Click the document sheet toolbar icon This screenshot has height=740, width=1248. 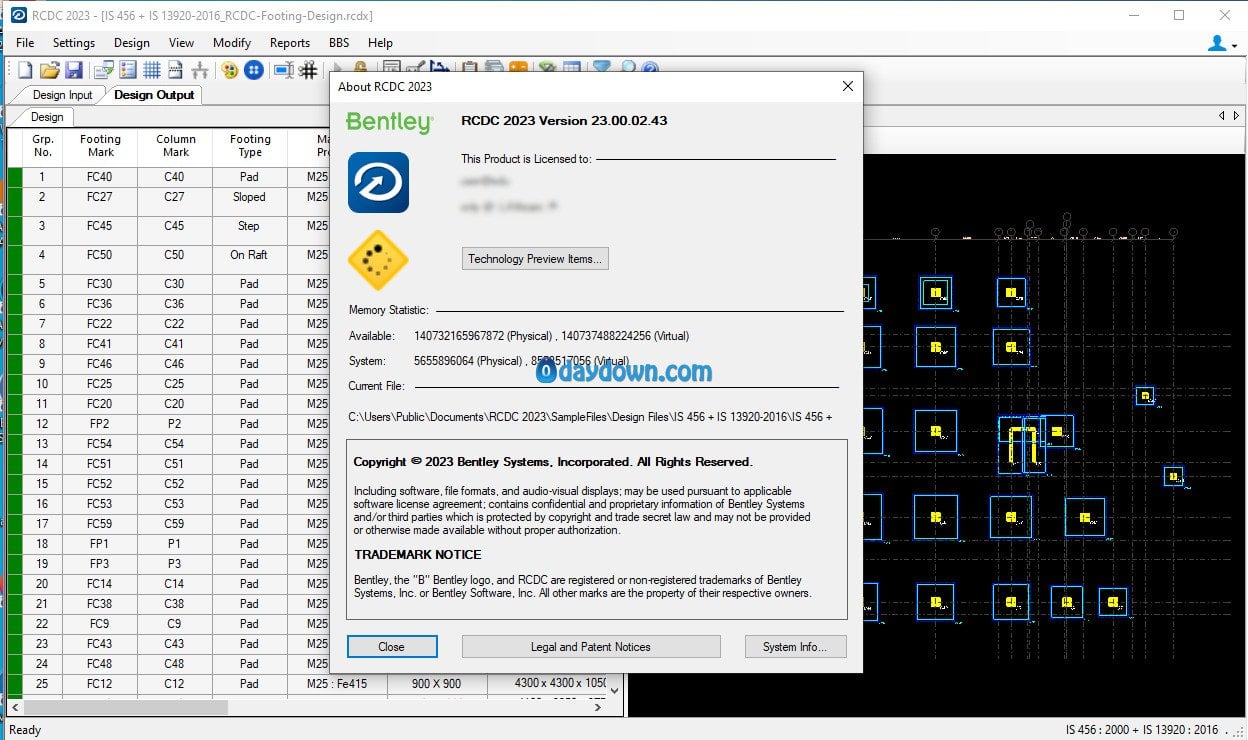coord(175,70)
